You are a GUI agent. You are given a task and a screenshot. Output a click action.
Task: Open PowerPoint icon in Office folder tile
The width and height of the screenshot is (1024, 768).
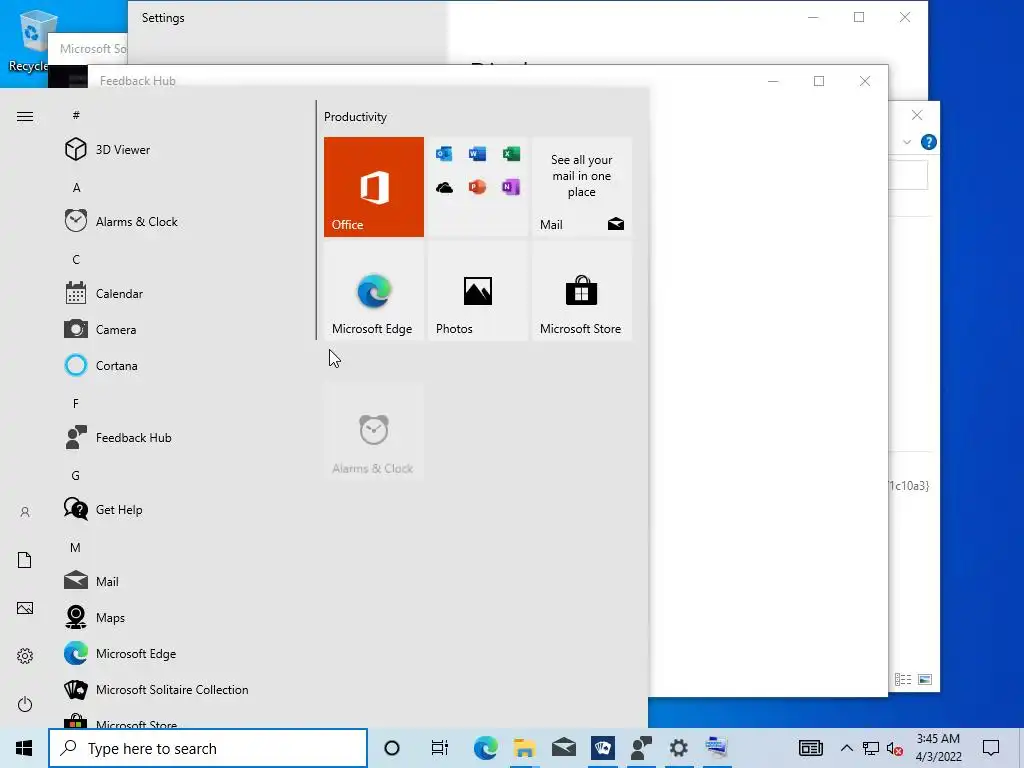[x=477, y=187]
